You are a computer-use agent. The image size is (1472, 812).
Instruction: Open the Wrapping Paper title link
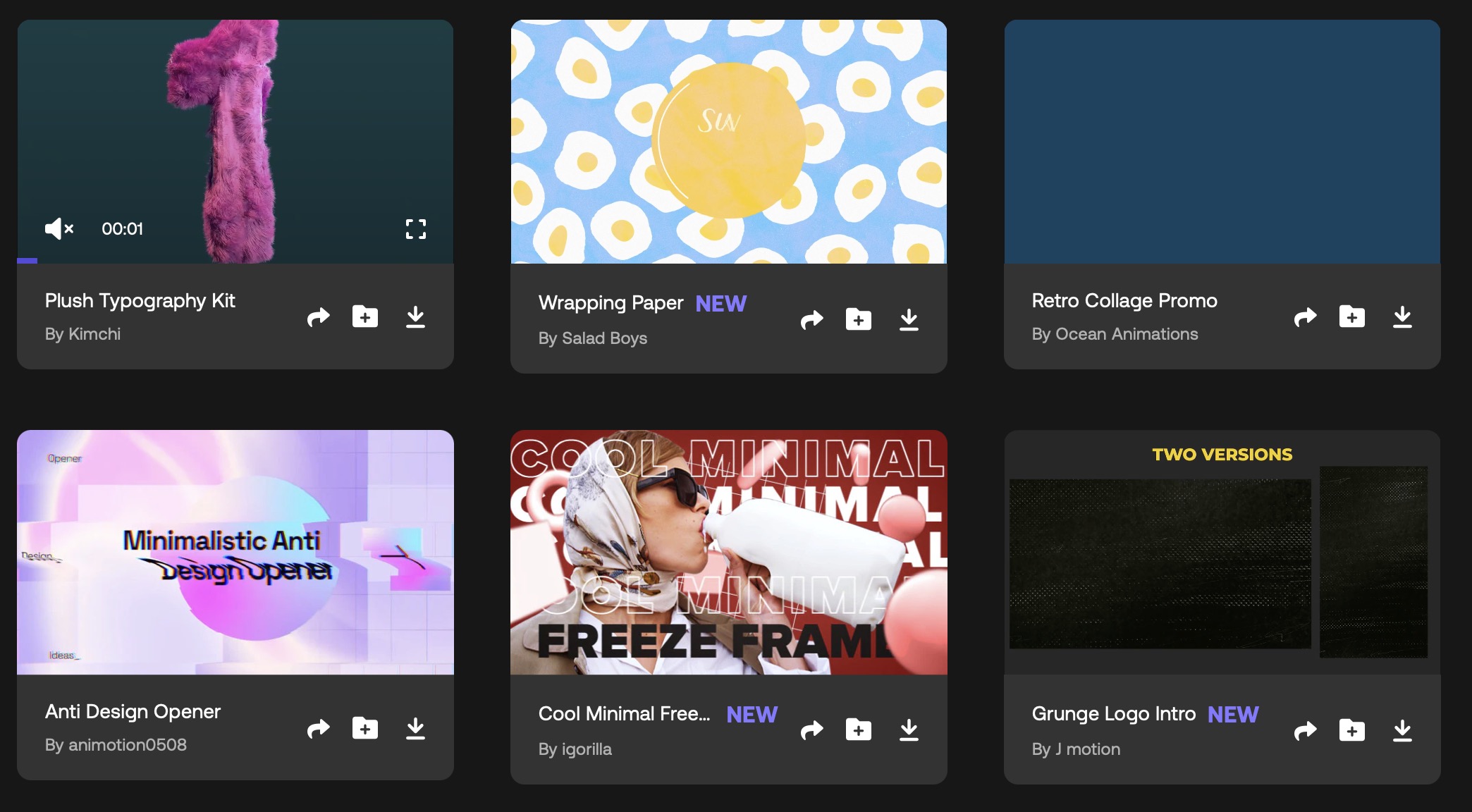point(611,303)
